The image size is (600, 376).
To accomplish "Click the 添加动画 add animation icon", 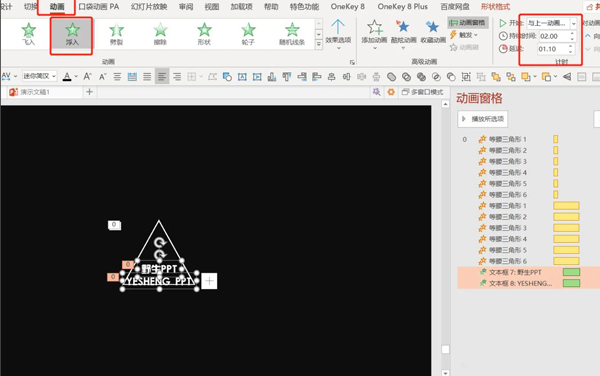I will point(374,34).
